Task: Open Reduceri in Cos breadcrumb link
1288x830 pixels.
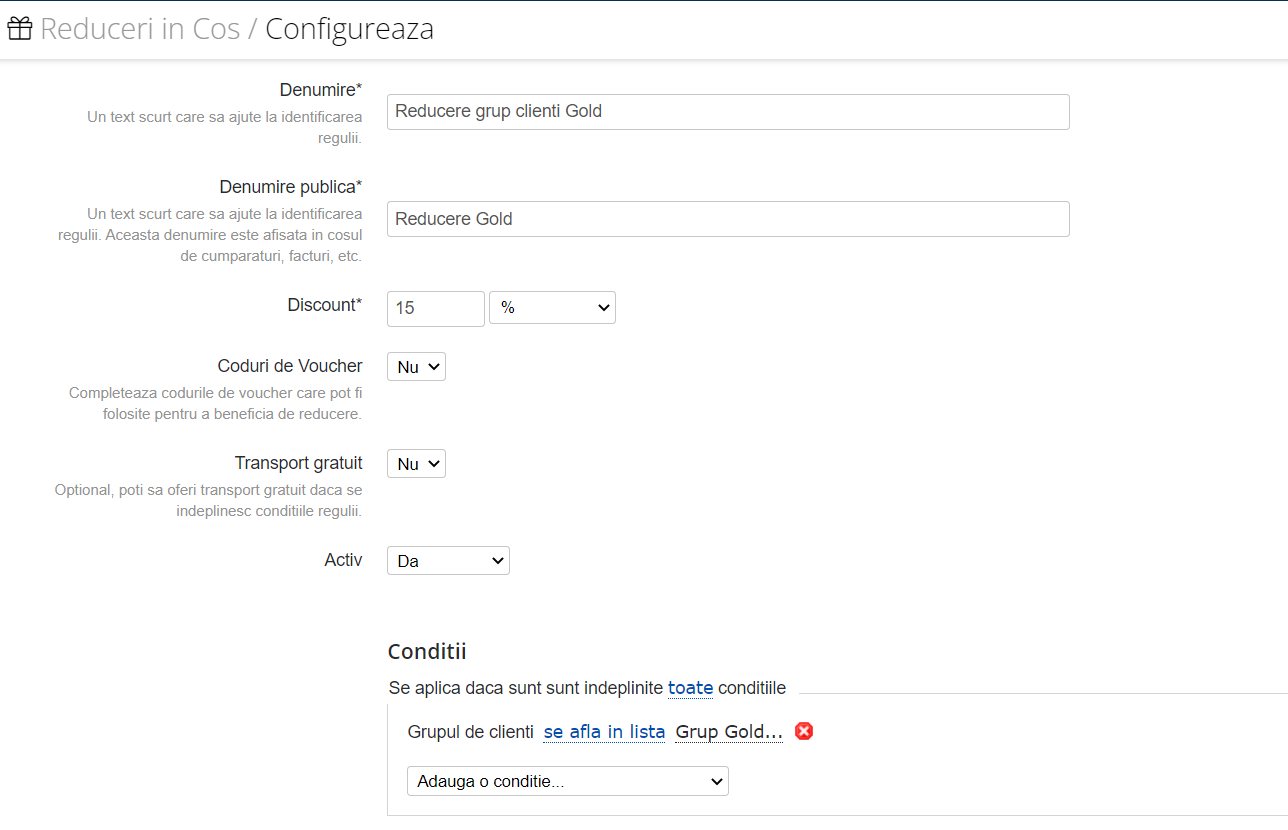Action: click(x=140, y=29)
